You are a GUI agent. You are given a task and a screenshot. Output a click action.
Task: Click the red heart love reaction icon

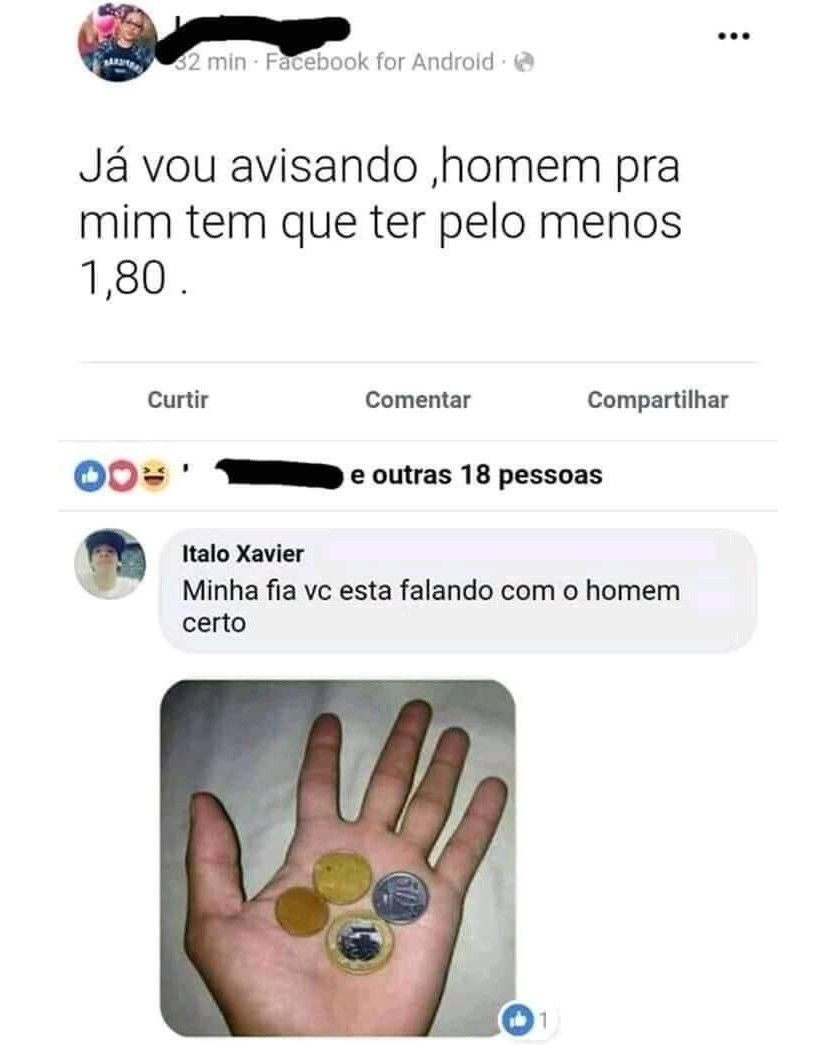[x=121, y=476]
